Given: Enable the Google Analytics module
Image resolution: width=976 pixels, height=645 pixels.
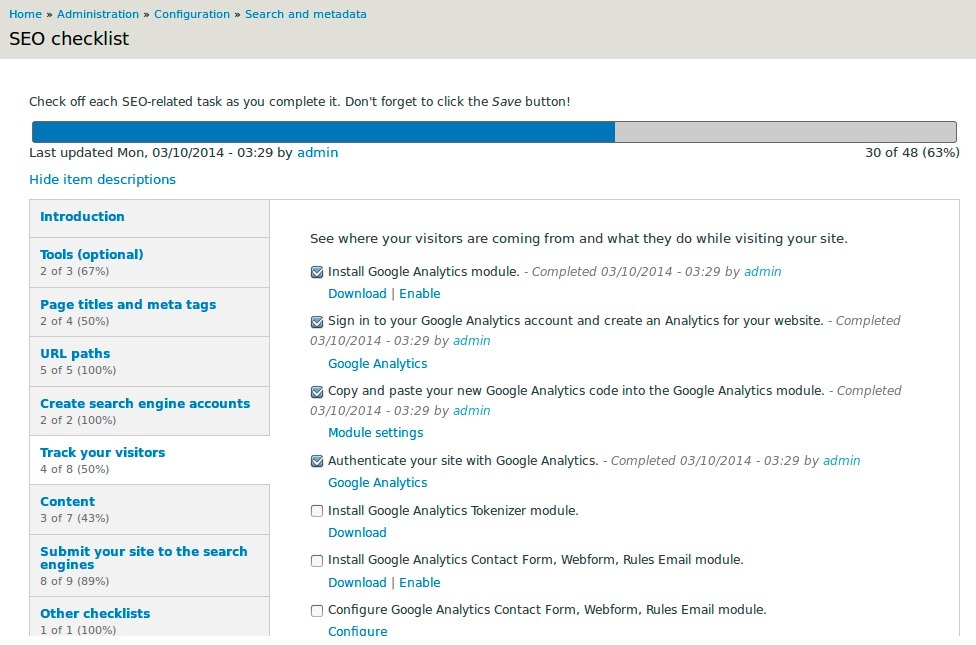Looking at the screenshot, I should pyautogui.click(x=420, y=293).
